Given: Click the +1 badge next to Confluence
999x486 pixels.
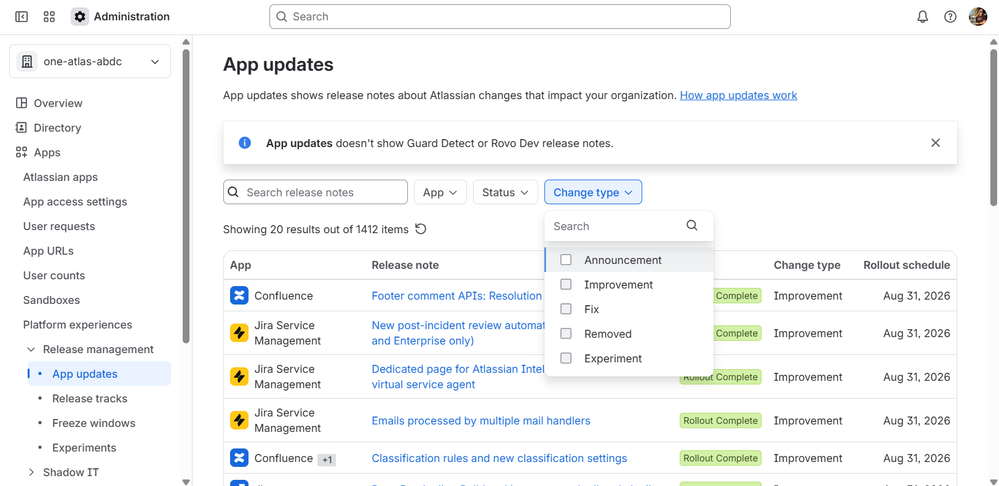Looking at the screenshot, I should pos(326,459).
